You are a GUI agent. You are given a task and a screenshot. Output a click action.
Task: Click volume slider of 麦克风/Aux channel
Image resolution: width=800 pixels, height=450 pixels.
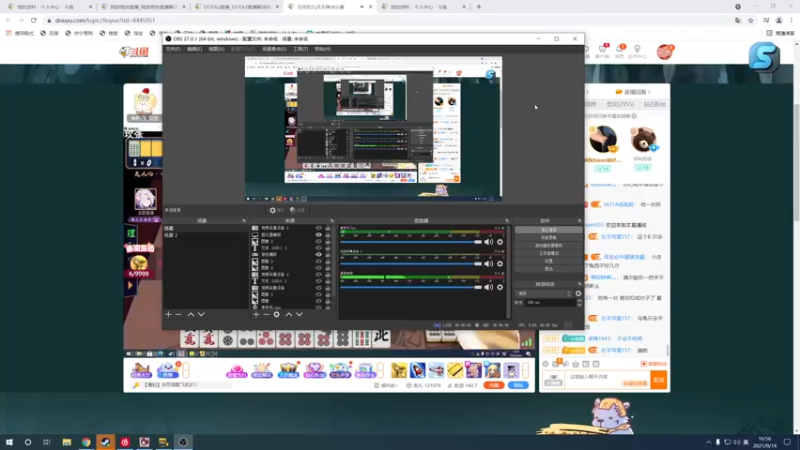pos(411,242)
